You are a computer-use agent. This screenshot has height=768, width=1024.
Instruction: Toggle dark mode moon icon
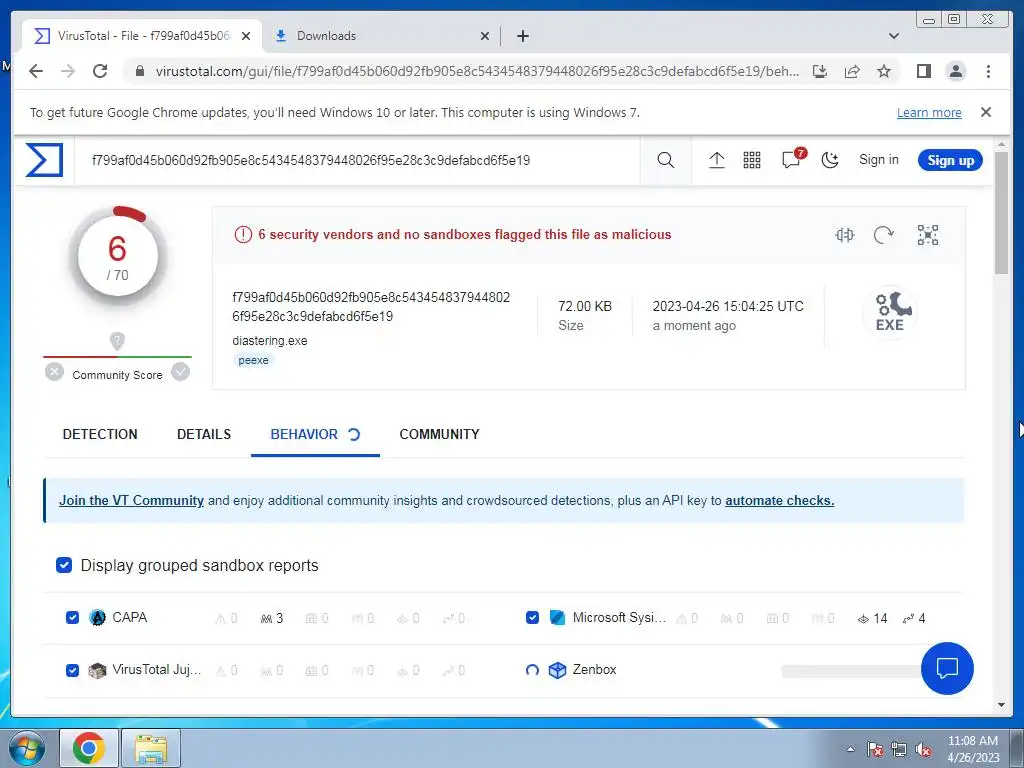pos(829,160)
